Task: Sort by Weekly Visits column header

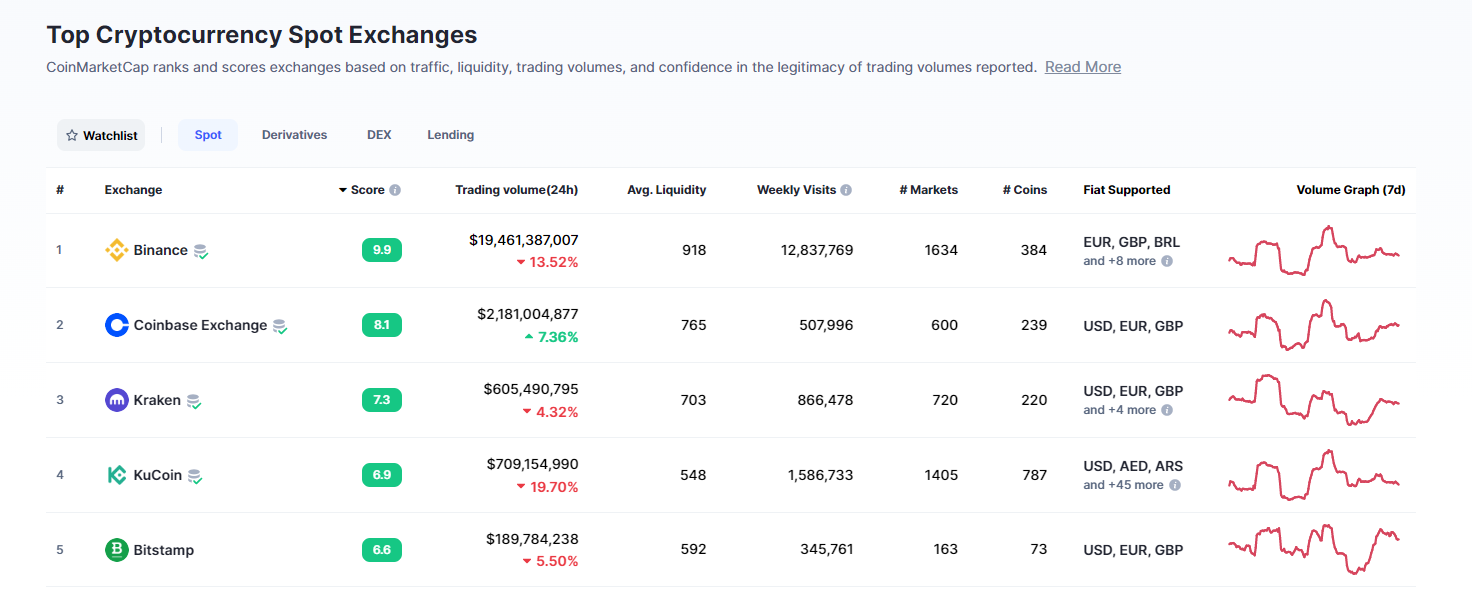Action: tap(796, 190)
